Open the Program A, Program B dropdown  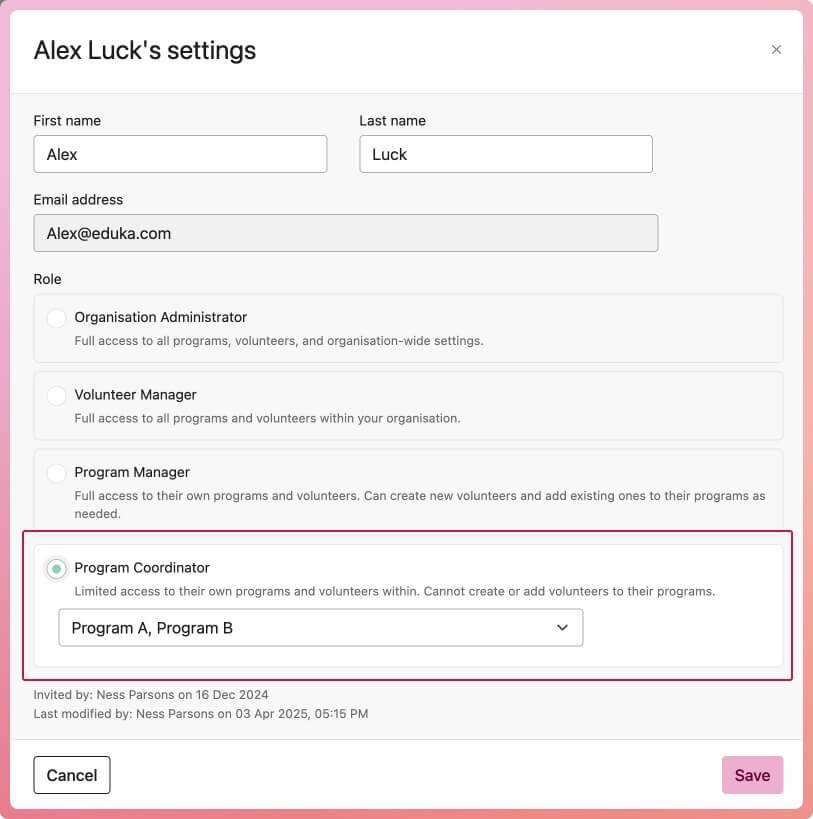320,628
